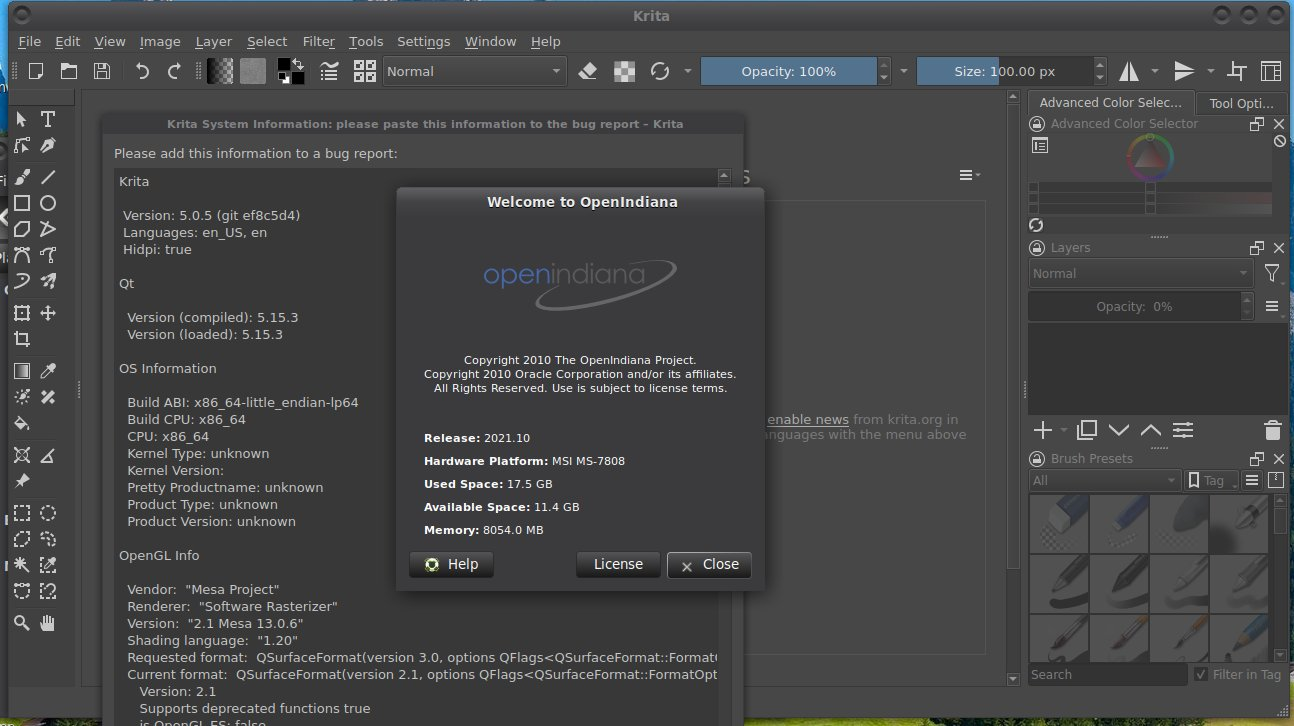Delete the layer with trash icon
Screen dimensions: 1294x726
pos(1272,430)
